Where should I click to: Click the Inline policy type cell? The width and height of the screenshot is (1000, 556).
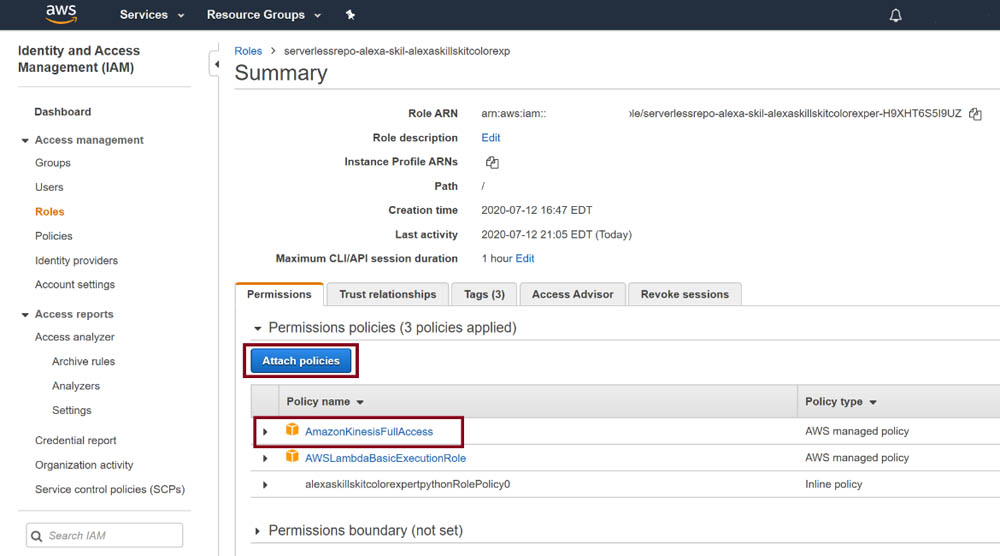click(833, 485)
